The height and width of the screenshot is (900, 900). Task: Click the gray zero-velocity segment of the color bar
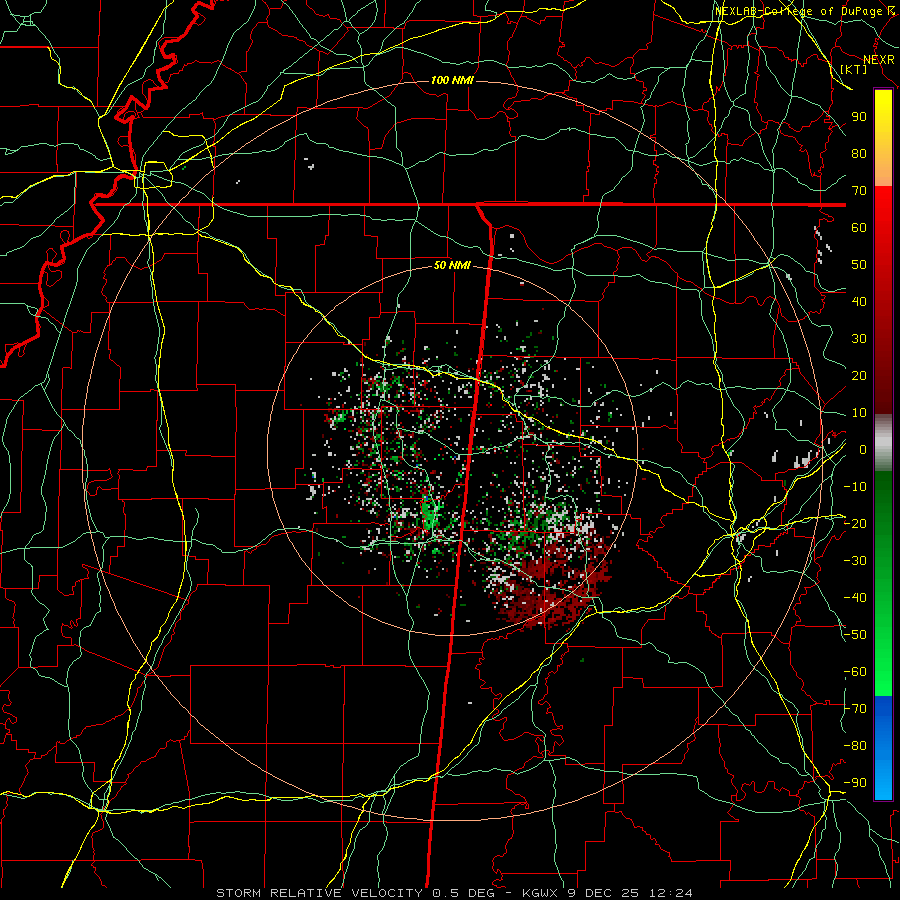[x=883, y=442]
